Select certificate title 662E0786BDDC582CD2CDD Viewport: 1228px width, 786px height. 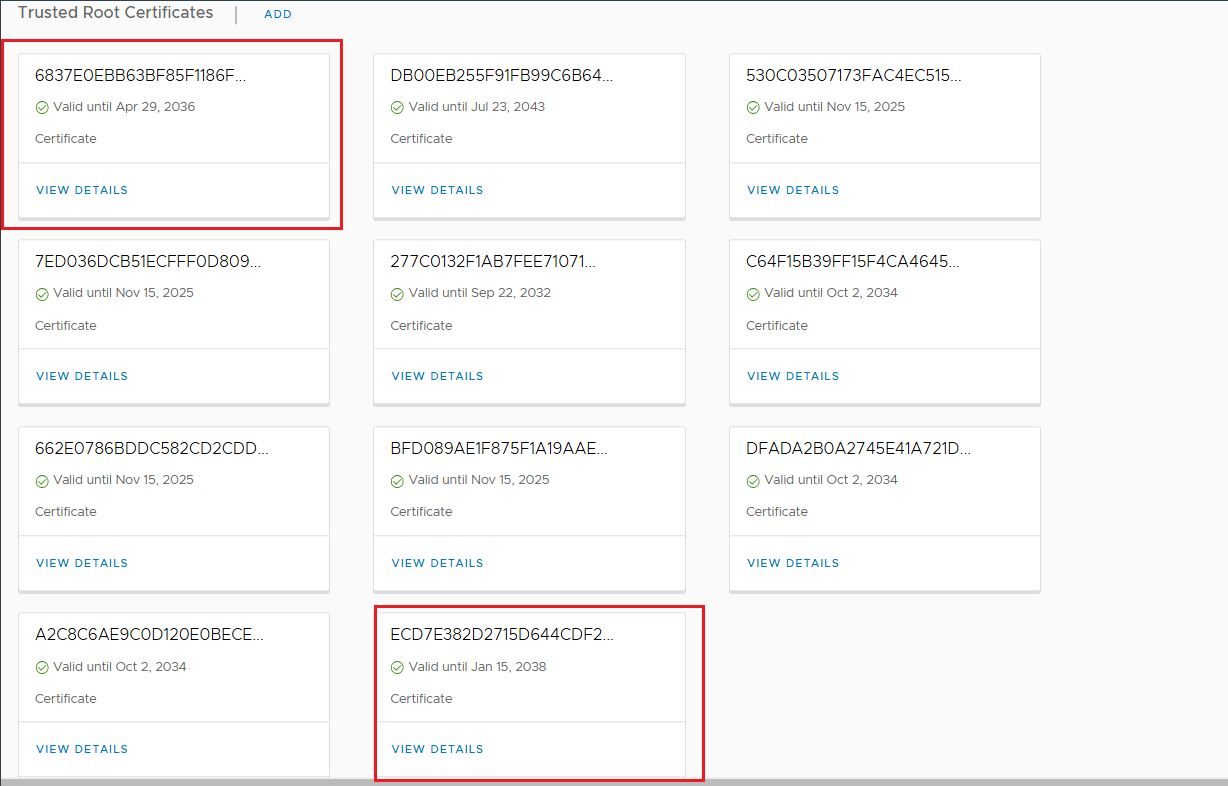[x=152, y=448]
